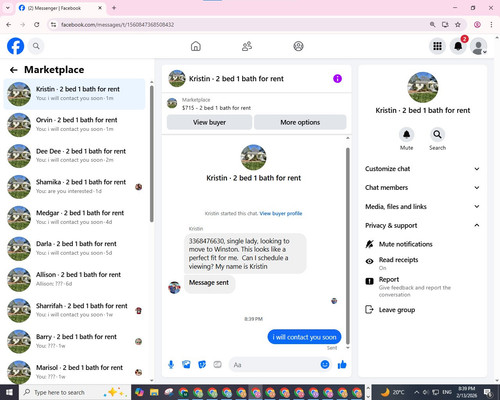Screen dimensions: 500x400
Task: Toggle the Read receipts setting
Action: point(423,263)
